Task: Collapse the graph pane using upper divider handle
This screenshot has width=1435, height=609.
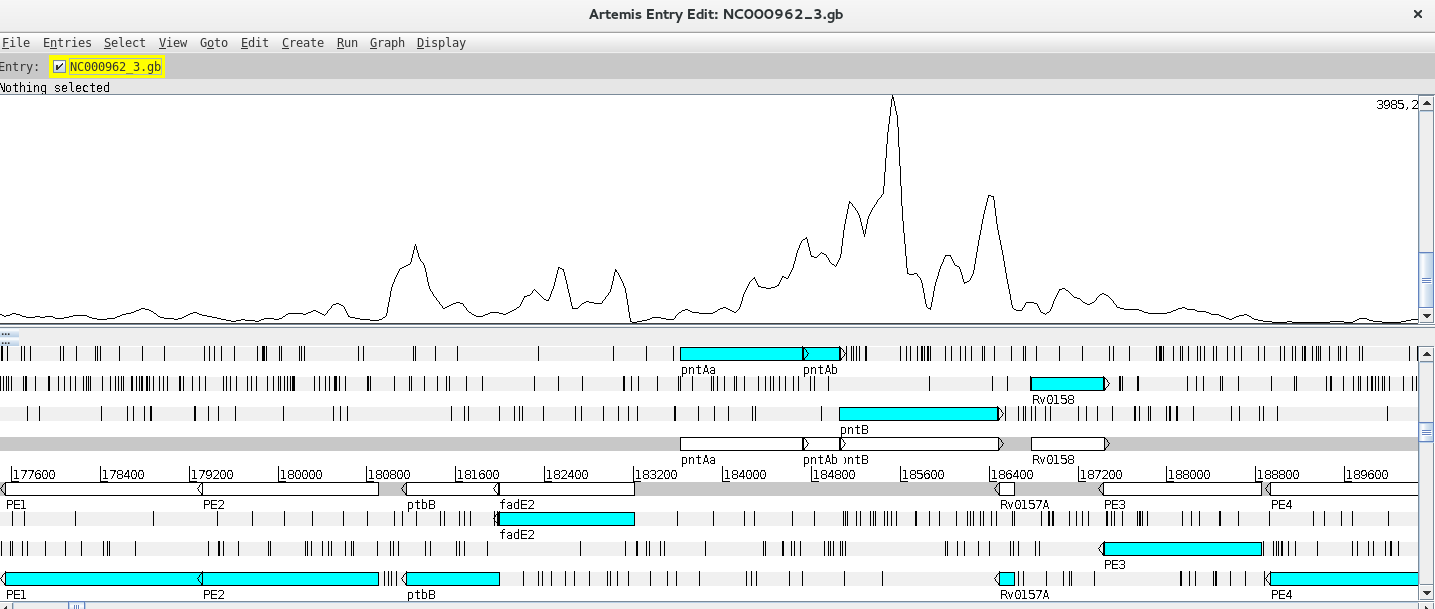Action: pos(5,334)
